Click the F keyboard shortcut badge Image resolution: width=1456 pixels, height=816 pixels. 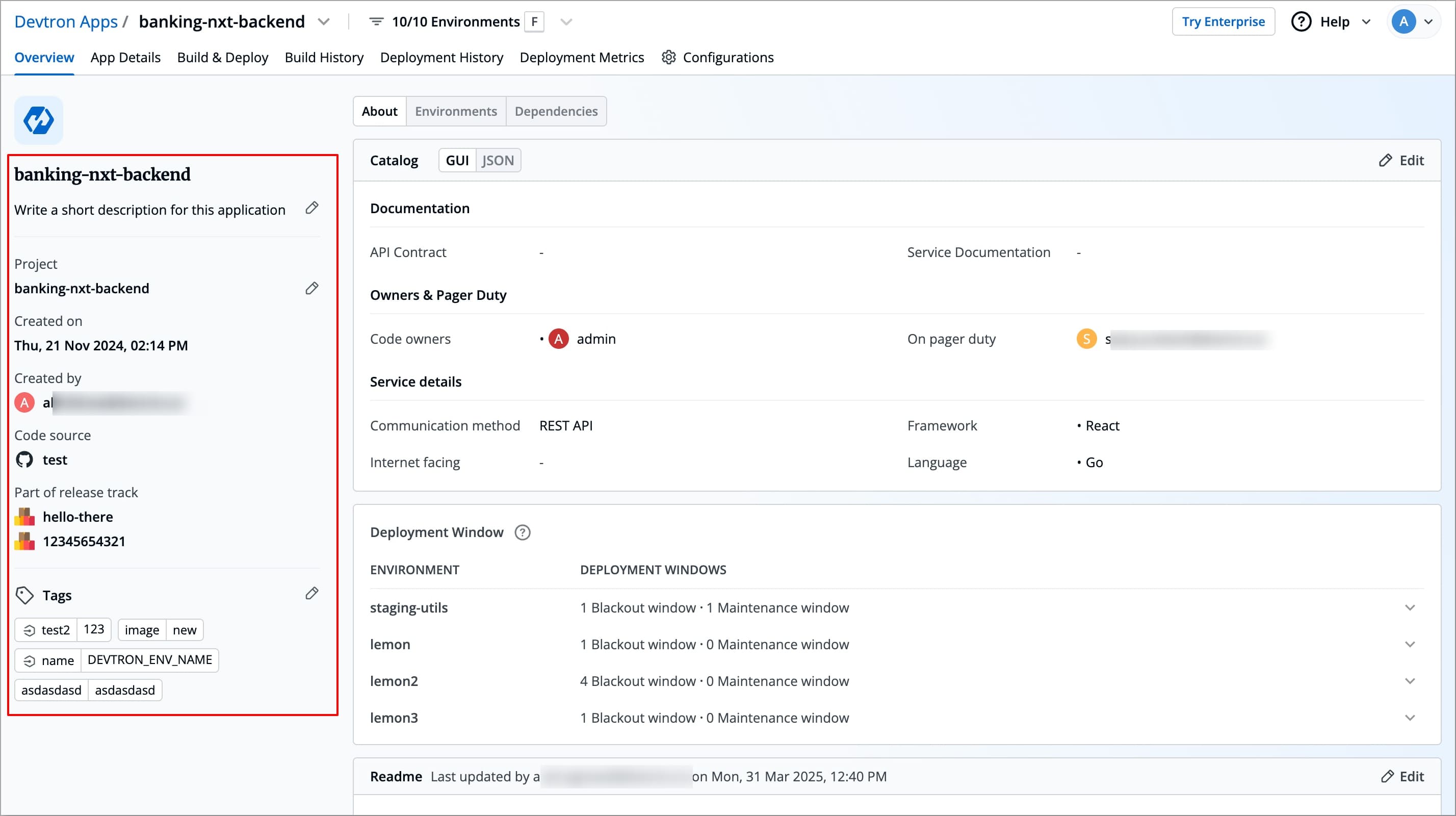534,21
